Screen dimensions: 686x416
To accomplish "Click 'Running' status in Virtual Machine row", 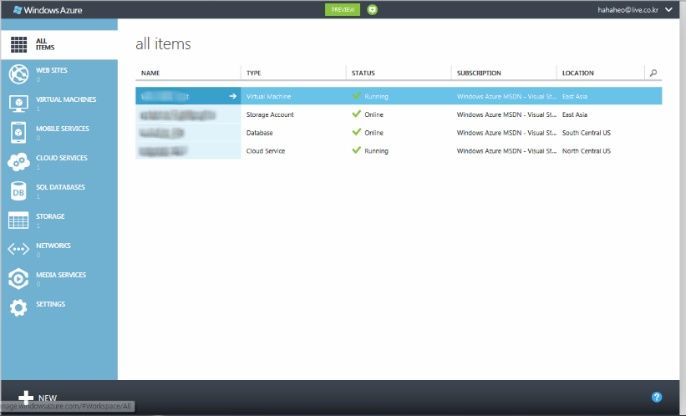I will [x=376, y=96].
